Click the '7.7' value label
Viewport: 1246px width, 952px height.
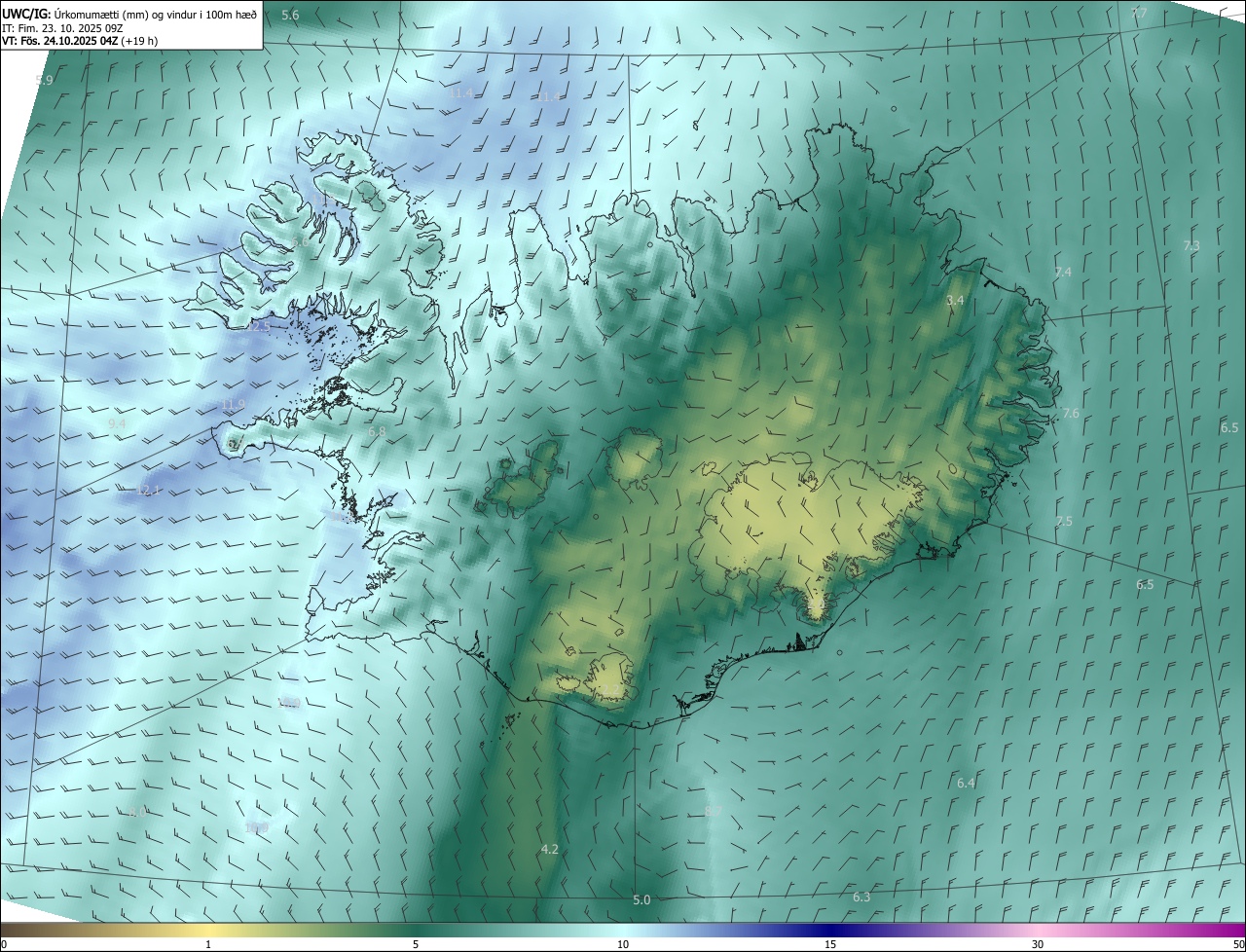(x=1139, y=13)
